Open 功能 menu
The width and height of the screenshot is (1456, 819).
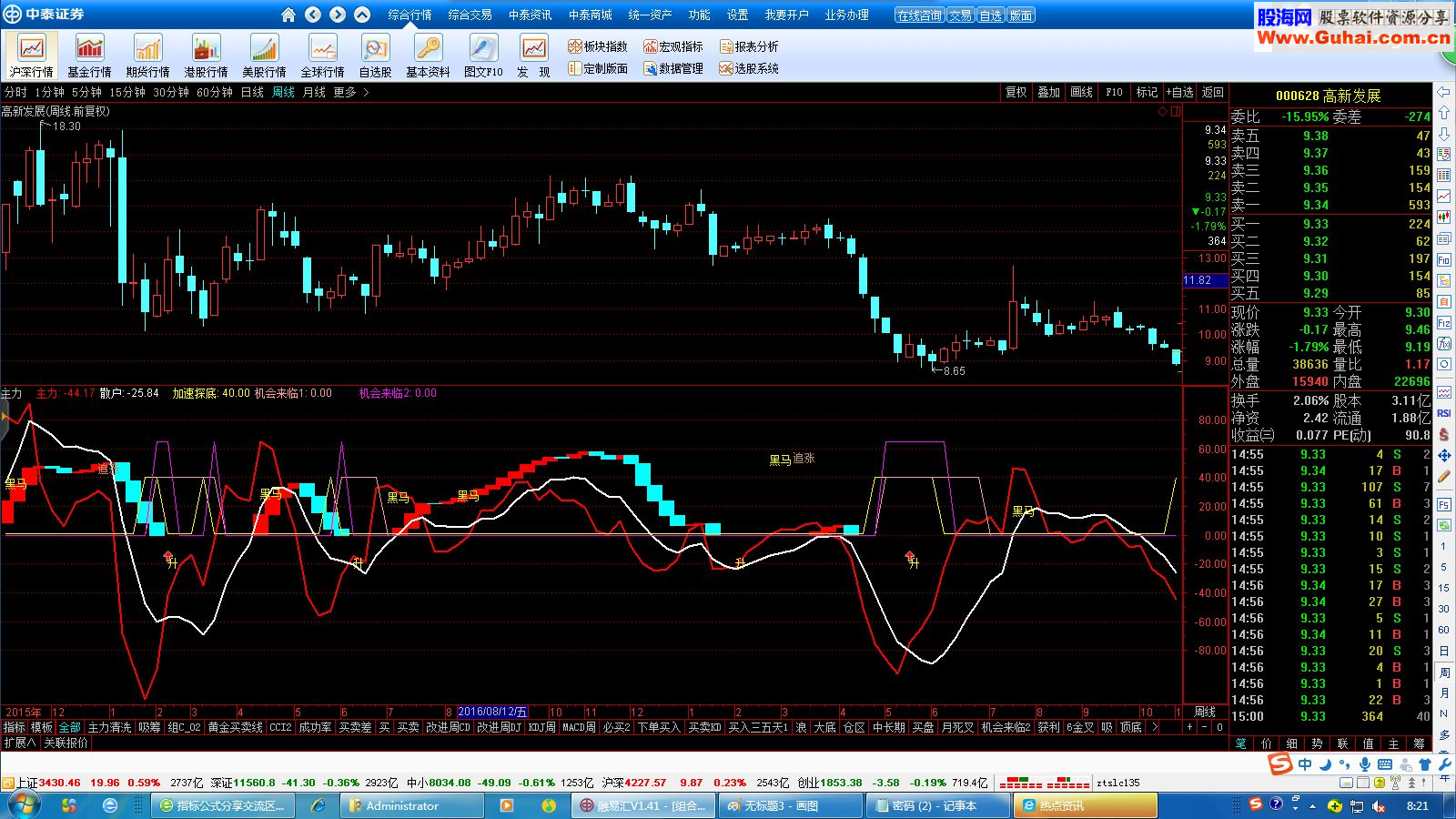[699, 15]
